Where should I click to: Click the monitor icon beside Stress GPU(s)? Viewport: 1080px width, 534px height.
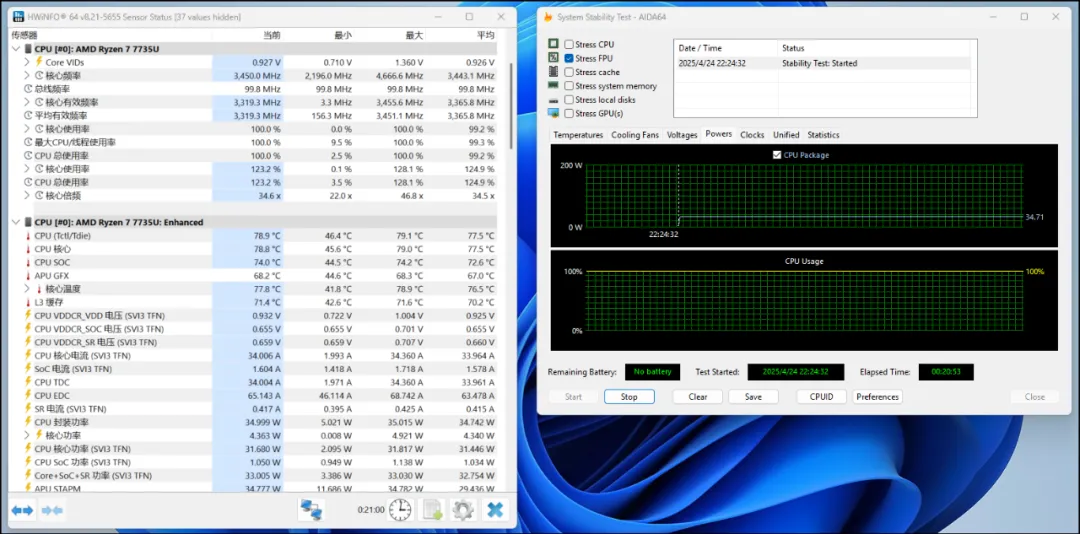click(553, 113)
